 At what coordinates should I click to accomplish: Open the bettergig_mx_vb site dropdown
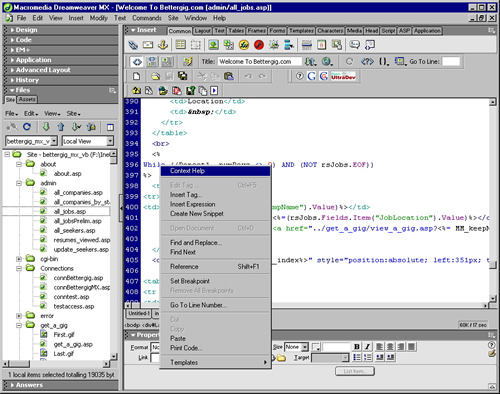54,141
